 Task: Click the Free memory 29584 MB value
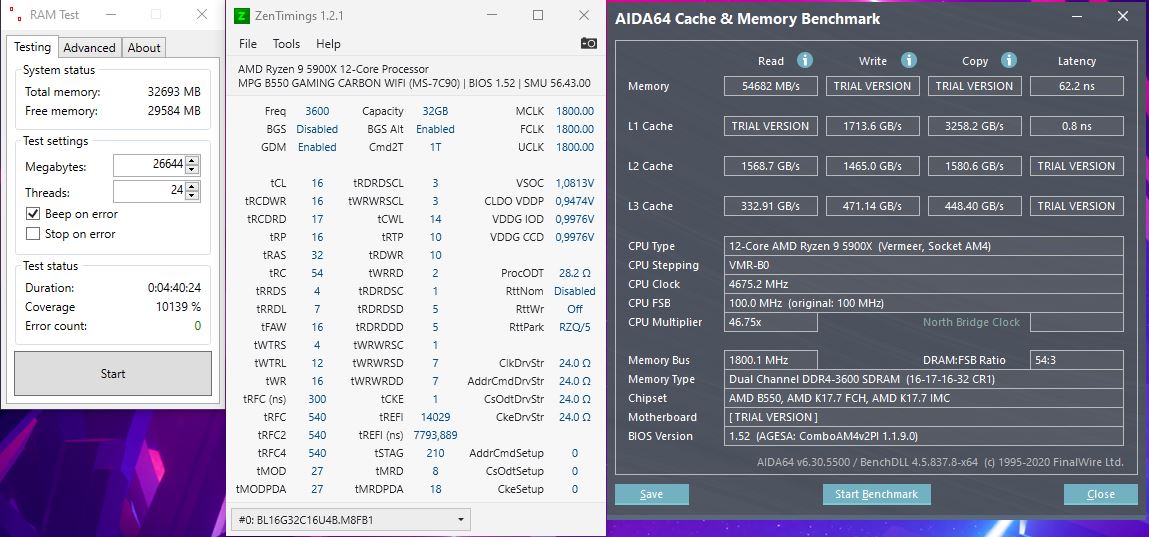[174, 111]
